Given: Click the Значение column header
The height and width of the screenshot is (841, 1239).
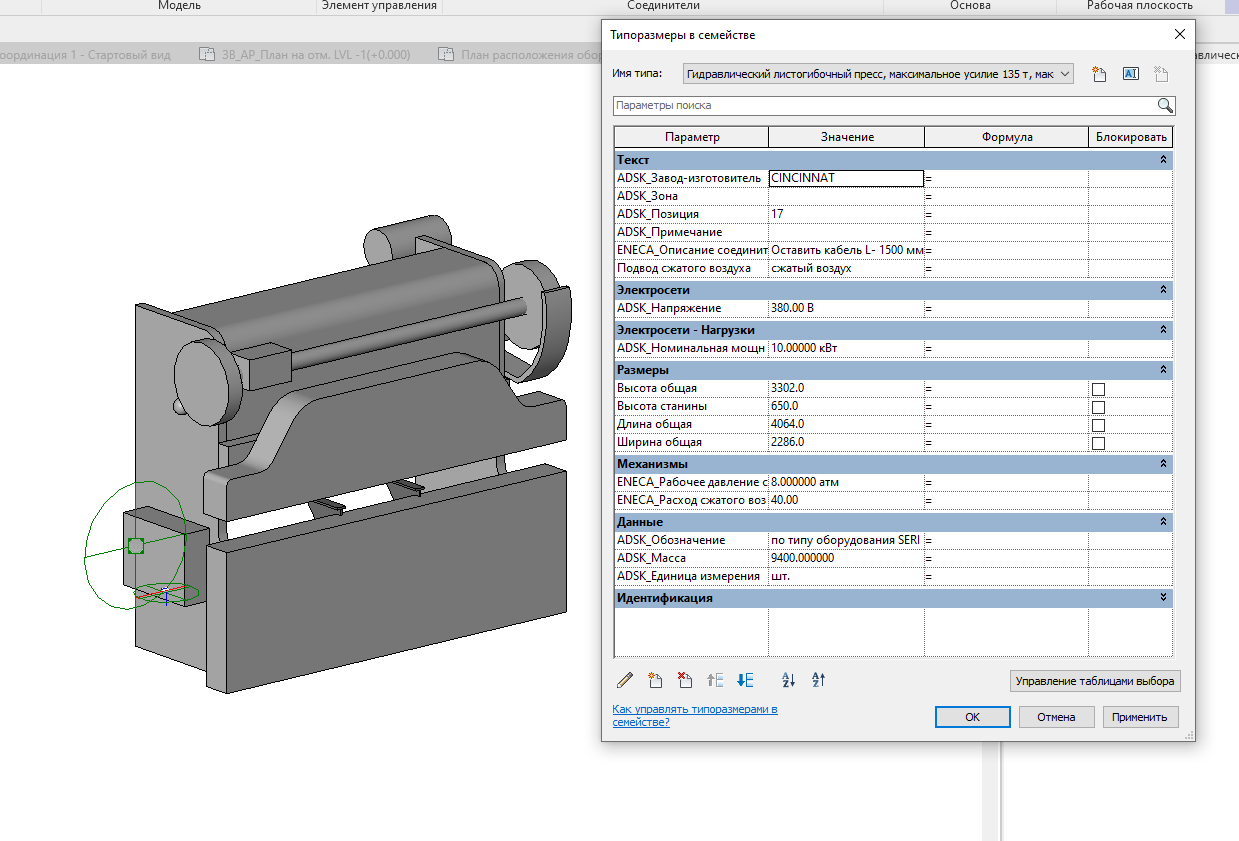Looking at the screenshot, I should 847,137.
